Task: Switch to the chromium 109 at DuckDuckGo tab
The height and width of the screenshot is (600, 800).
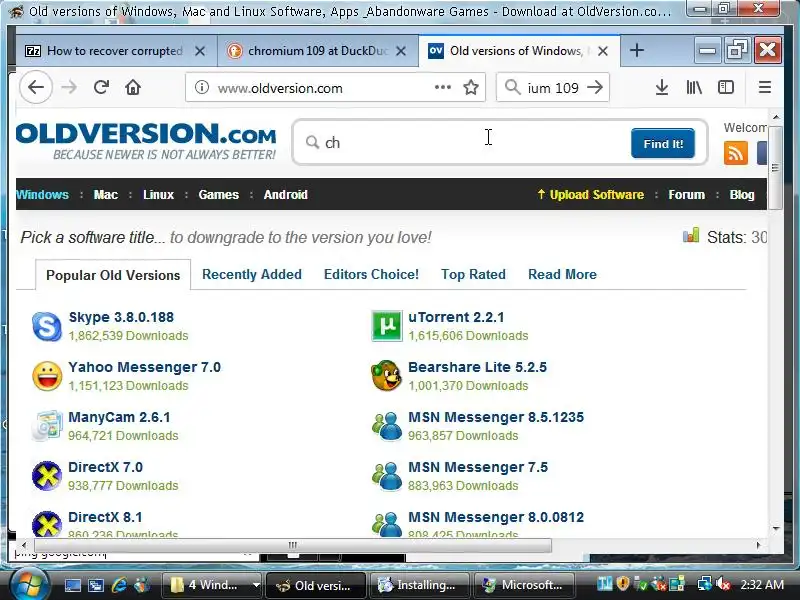Action: click(x=317, y=51)
